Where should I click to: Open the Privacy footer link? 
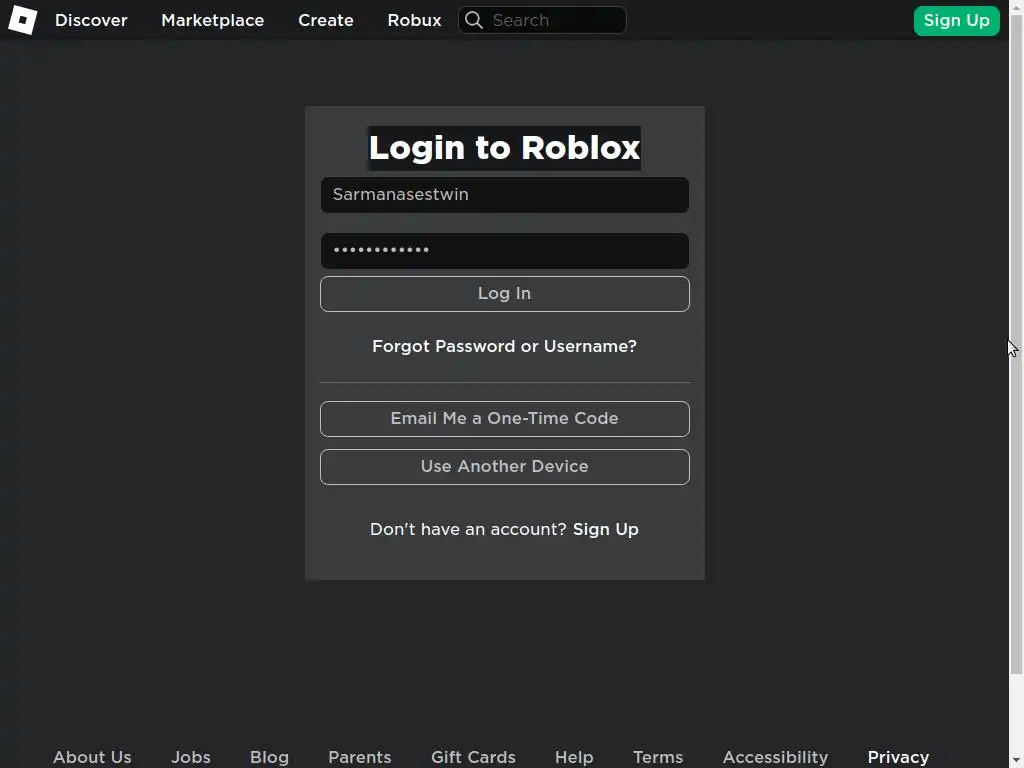pos(898,757)
